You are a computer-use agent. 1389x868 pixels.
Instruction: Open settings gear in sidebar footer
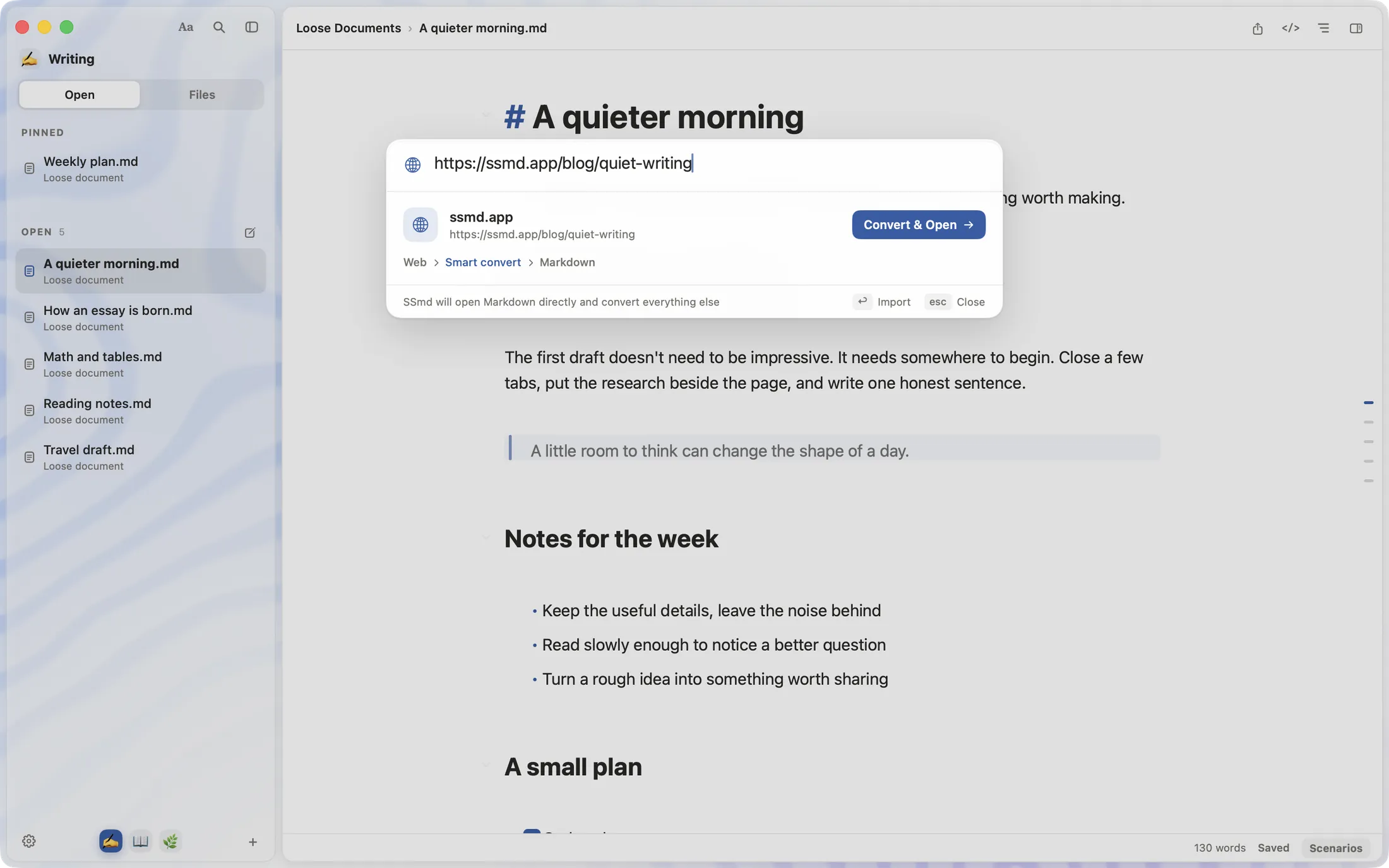point(29,841)
